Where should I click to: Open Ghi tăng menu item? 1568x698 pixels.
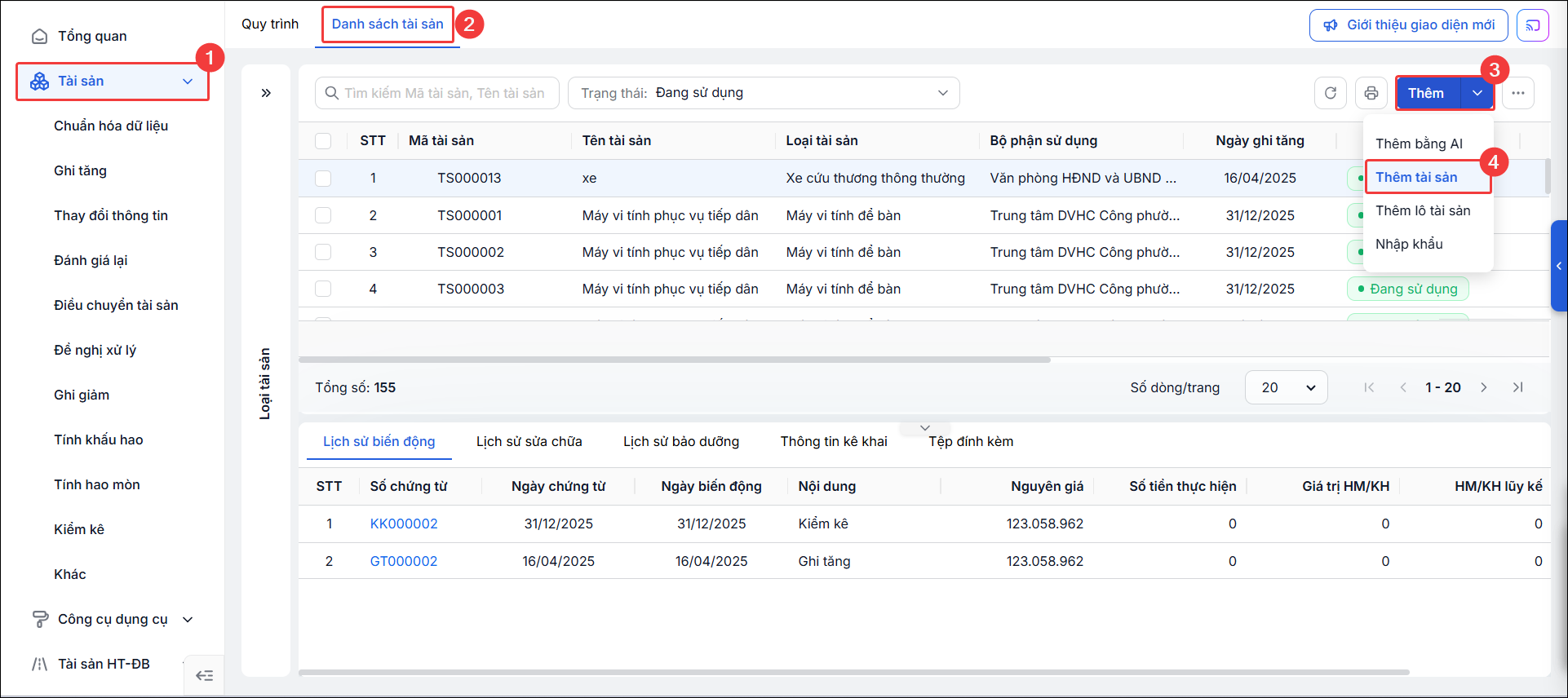coord(80,170)
